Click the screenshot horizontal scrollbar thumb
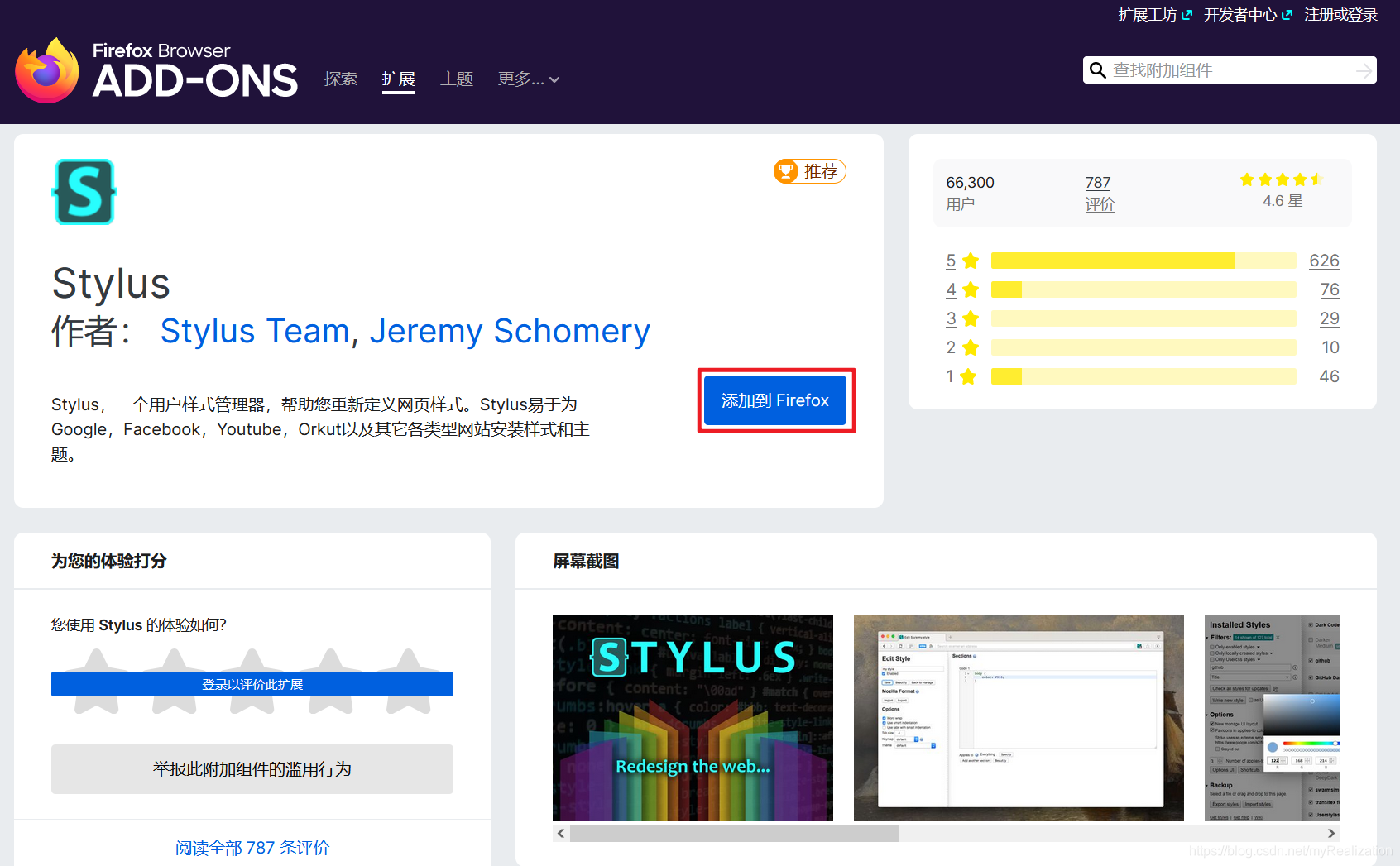1400x866 pixels. [735, 833]
